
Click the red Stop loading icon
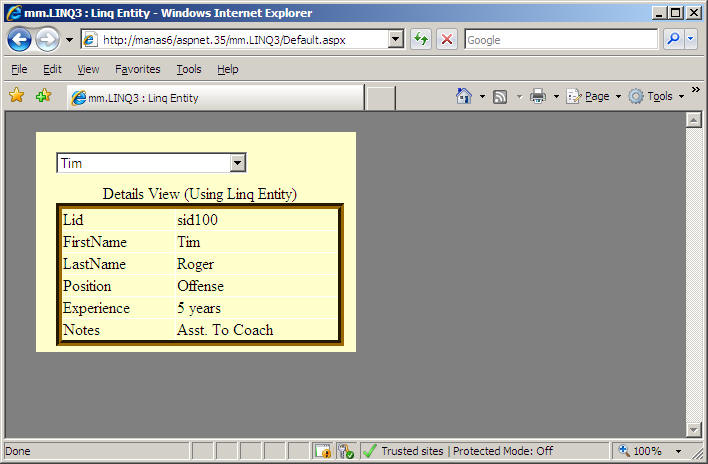click(x=447, y=40)
